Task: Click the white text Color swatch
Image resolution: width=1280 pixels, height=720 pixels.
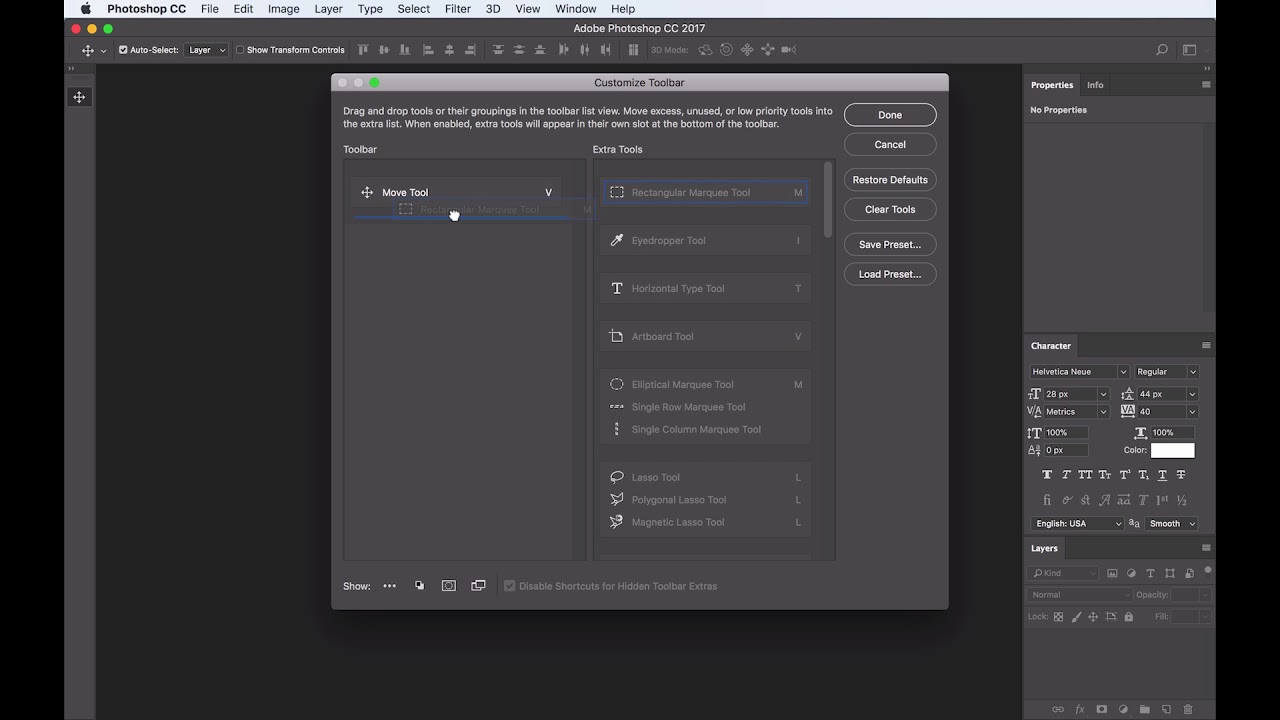Action: [1173, 451]
